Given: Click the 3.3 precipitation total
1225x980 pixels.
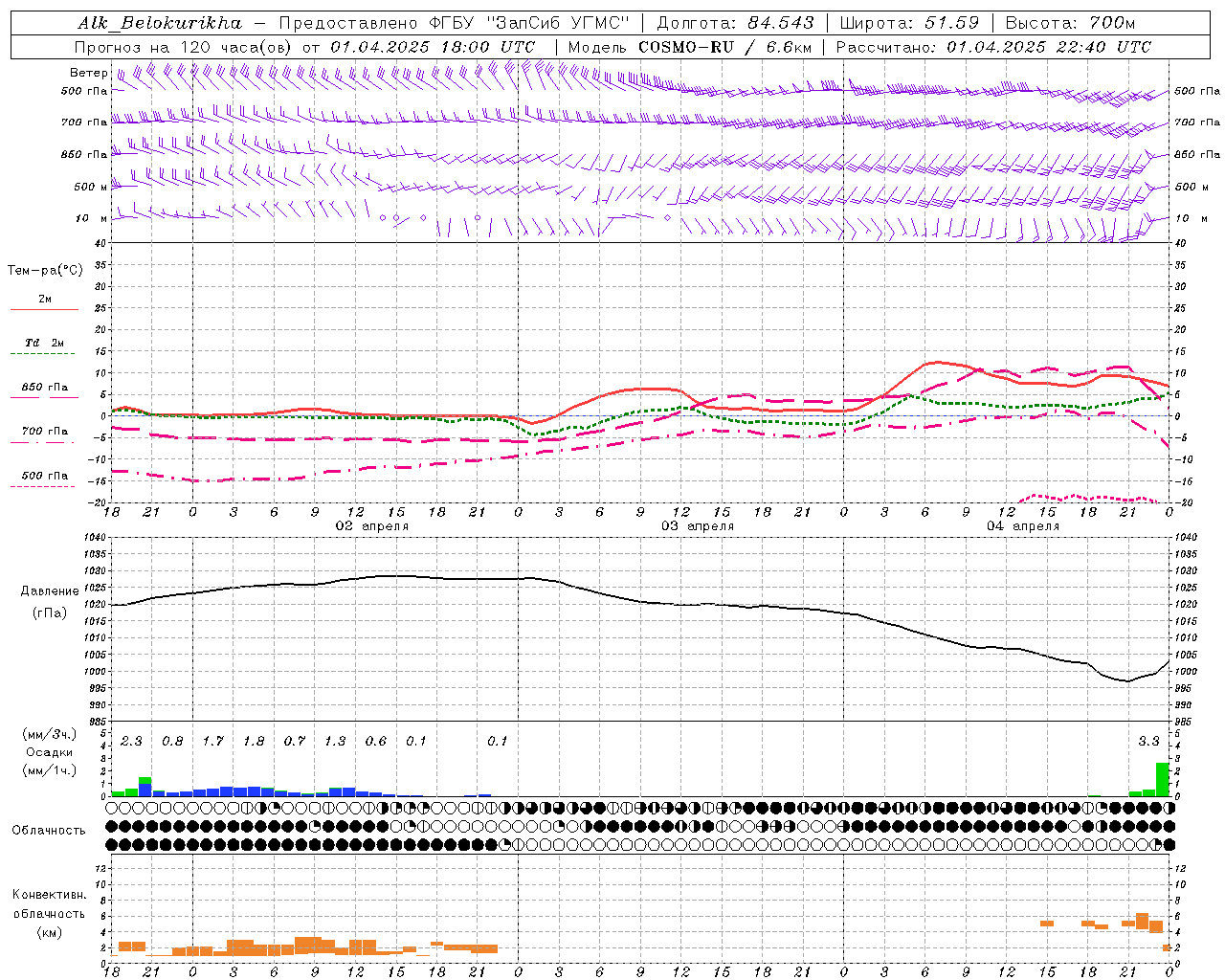Looking at the screenshot, I should pyautogui.click(x=1148, y=742).
